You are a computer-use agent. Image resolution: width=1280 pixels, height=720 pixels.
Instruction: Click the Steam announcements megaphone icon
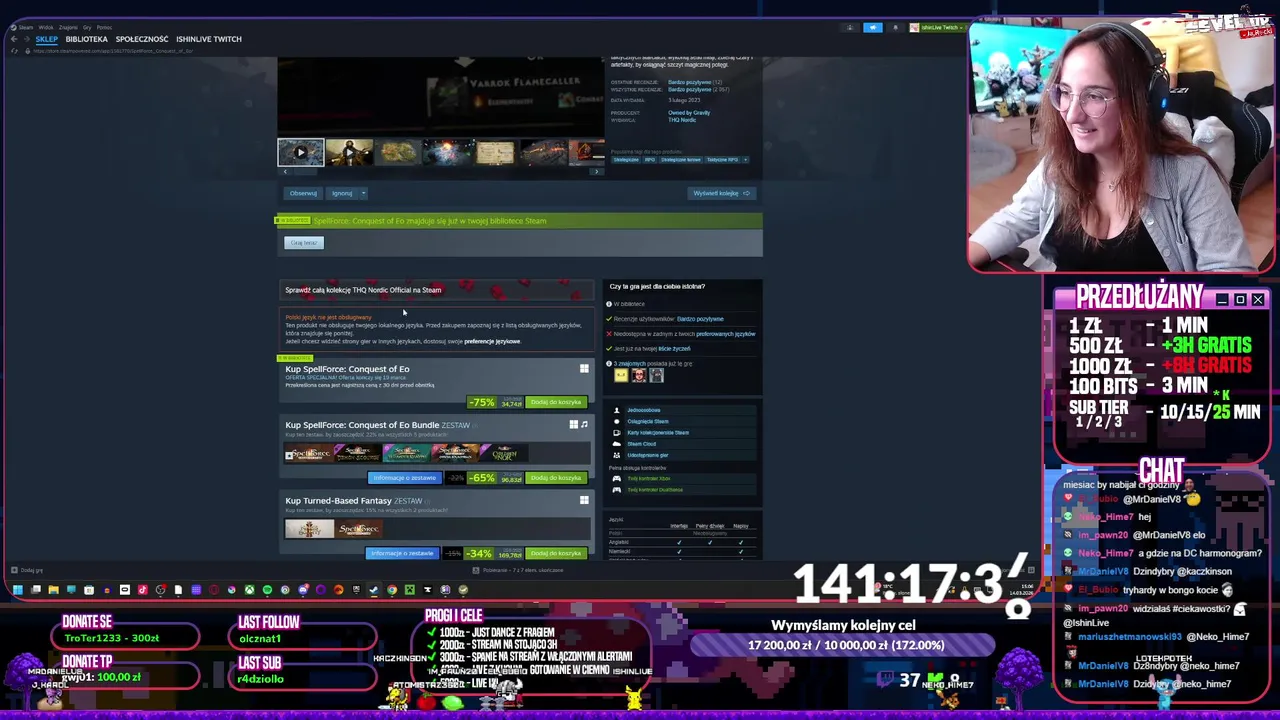pos(872,27)
